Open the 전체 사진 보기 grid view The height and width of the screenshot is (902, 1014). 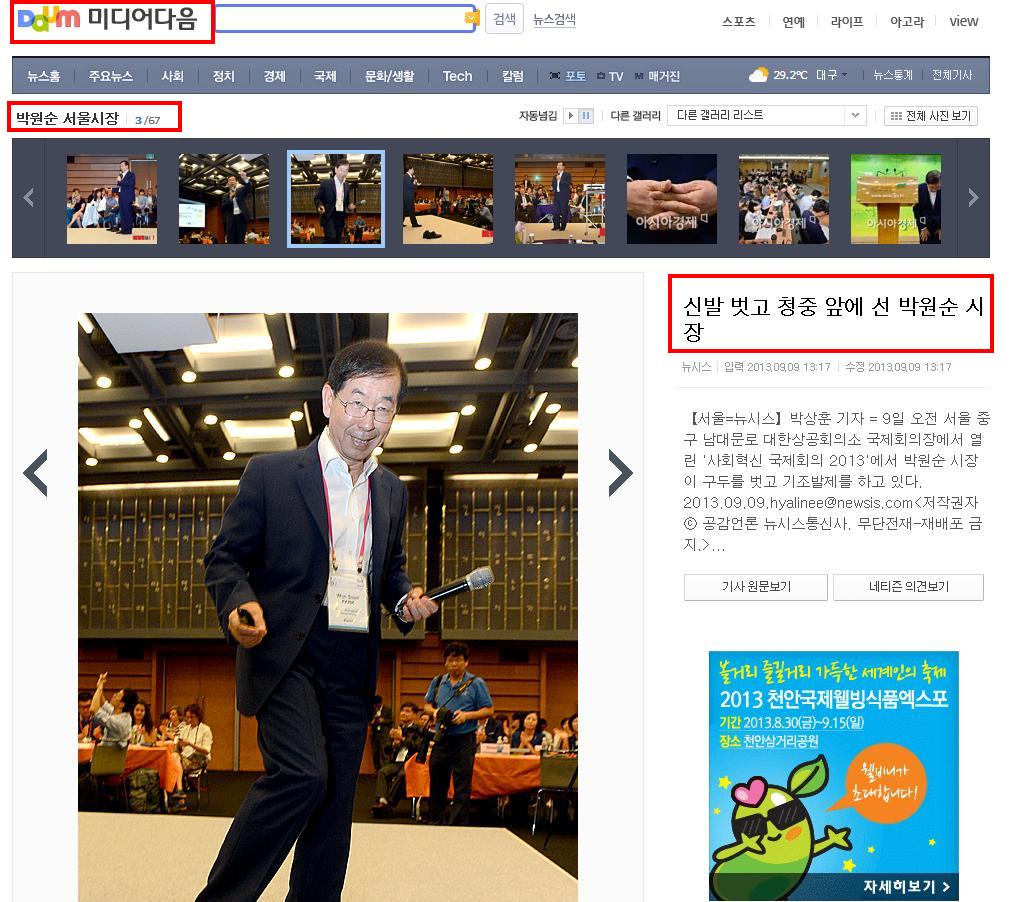931,116
